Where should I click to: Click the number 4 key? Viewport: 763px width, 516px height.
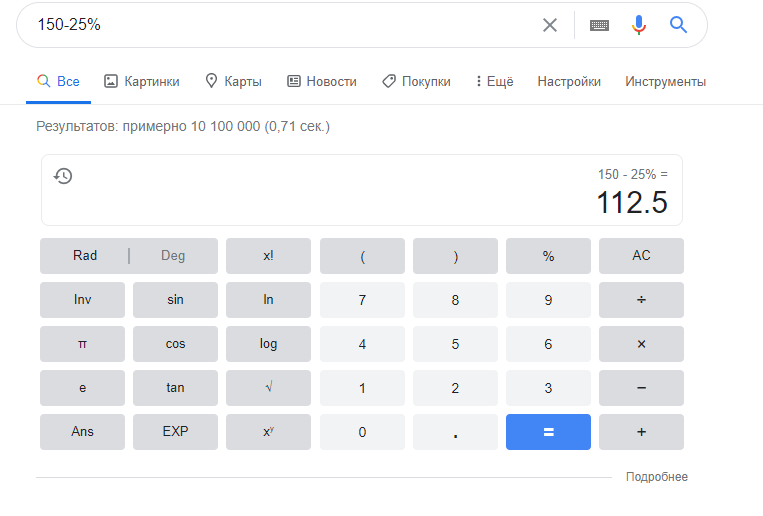362,344
